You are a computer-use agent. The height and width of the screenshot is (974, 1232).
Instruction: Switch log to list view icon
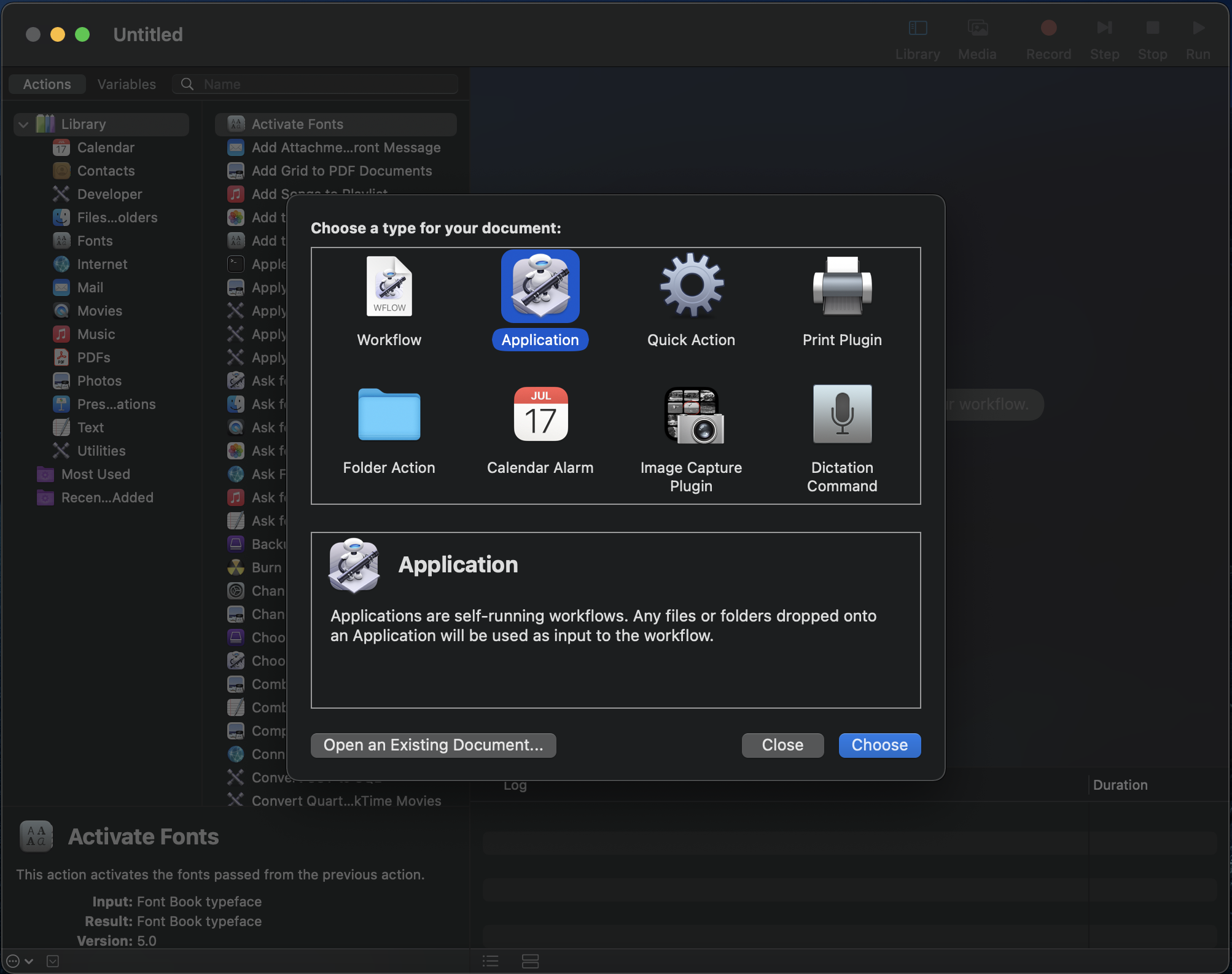pyautogui.click(x=490, y=961)
